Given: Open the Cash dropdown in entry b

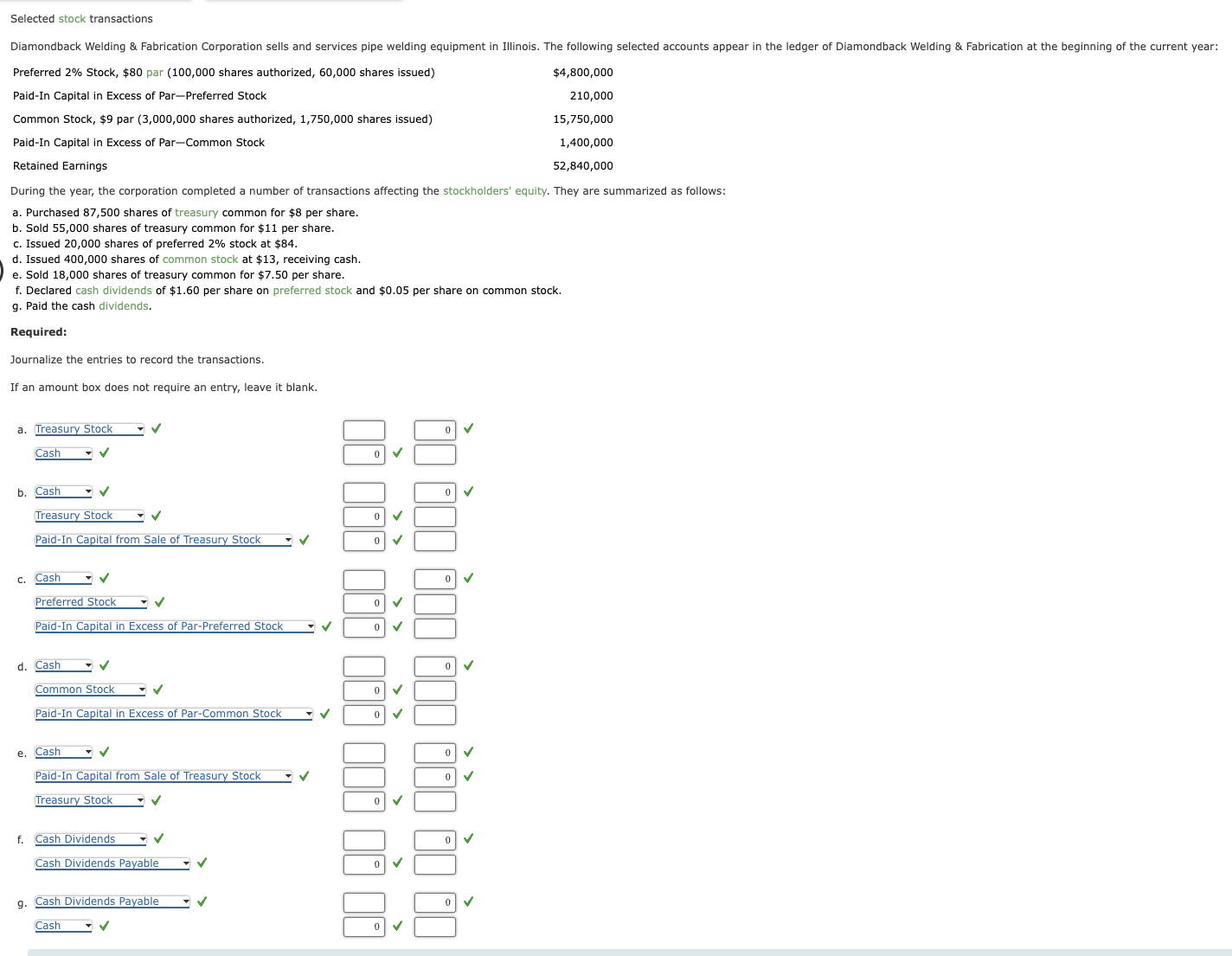Looking at the screenshot, I should point(63,491).
